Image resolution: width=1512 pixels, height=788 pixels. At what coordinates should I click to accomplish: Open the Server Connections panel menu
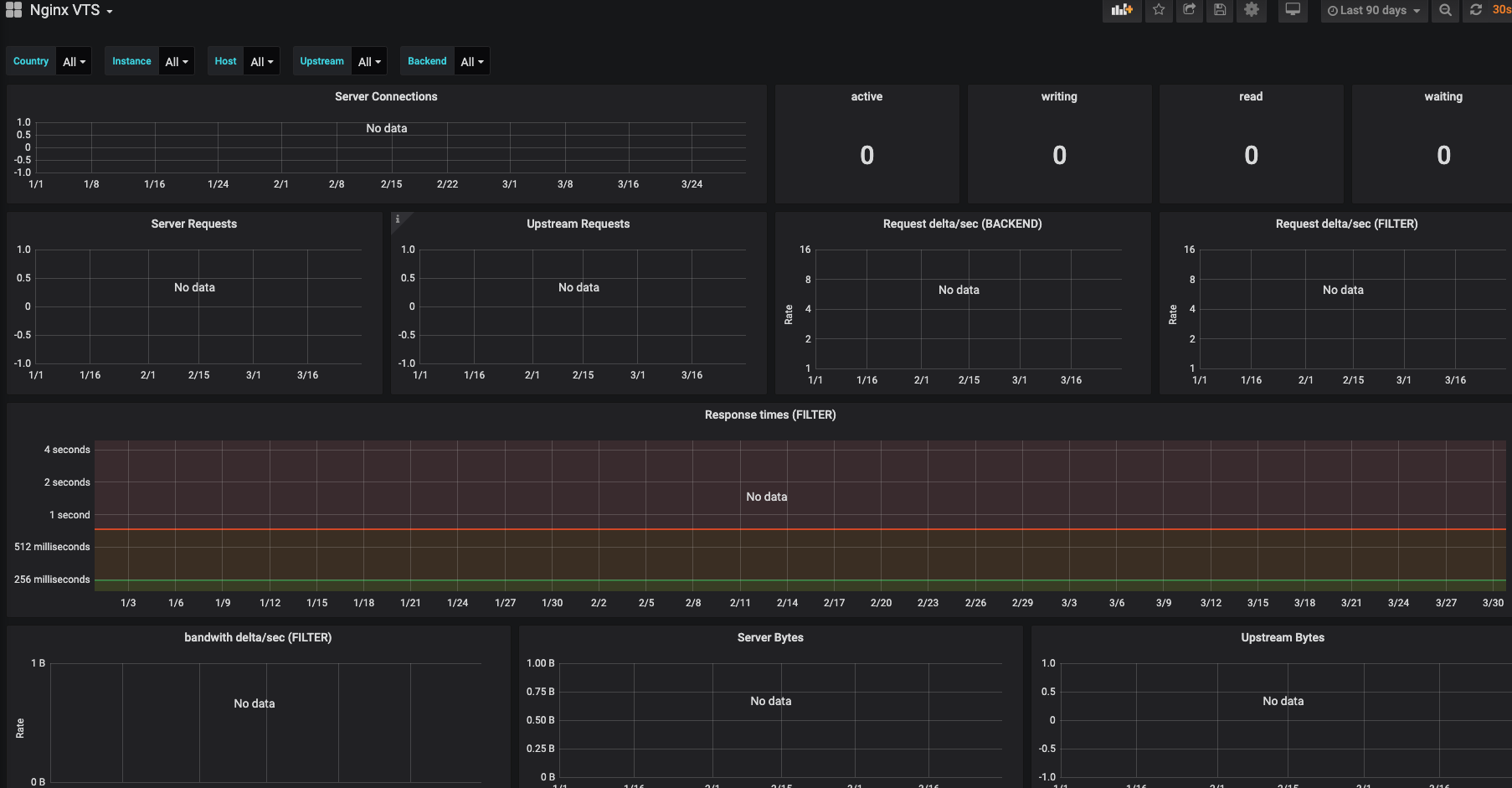coord(386,96)
